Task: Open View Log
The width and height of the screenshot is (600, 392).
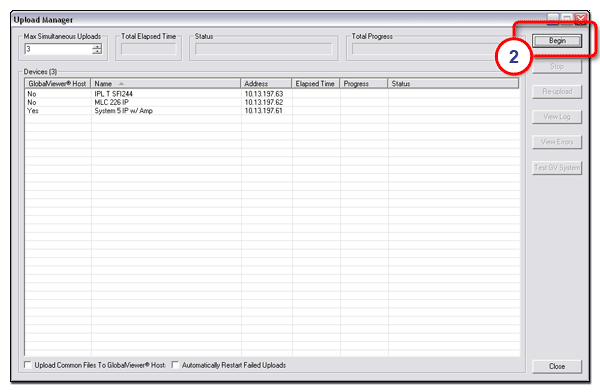Action: point(557,117)
